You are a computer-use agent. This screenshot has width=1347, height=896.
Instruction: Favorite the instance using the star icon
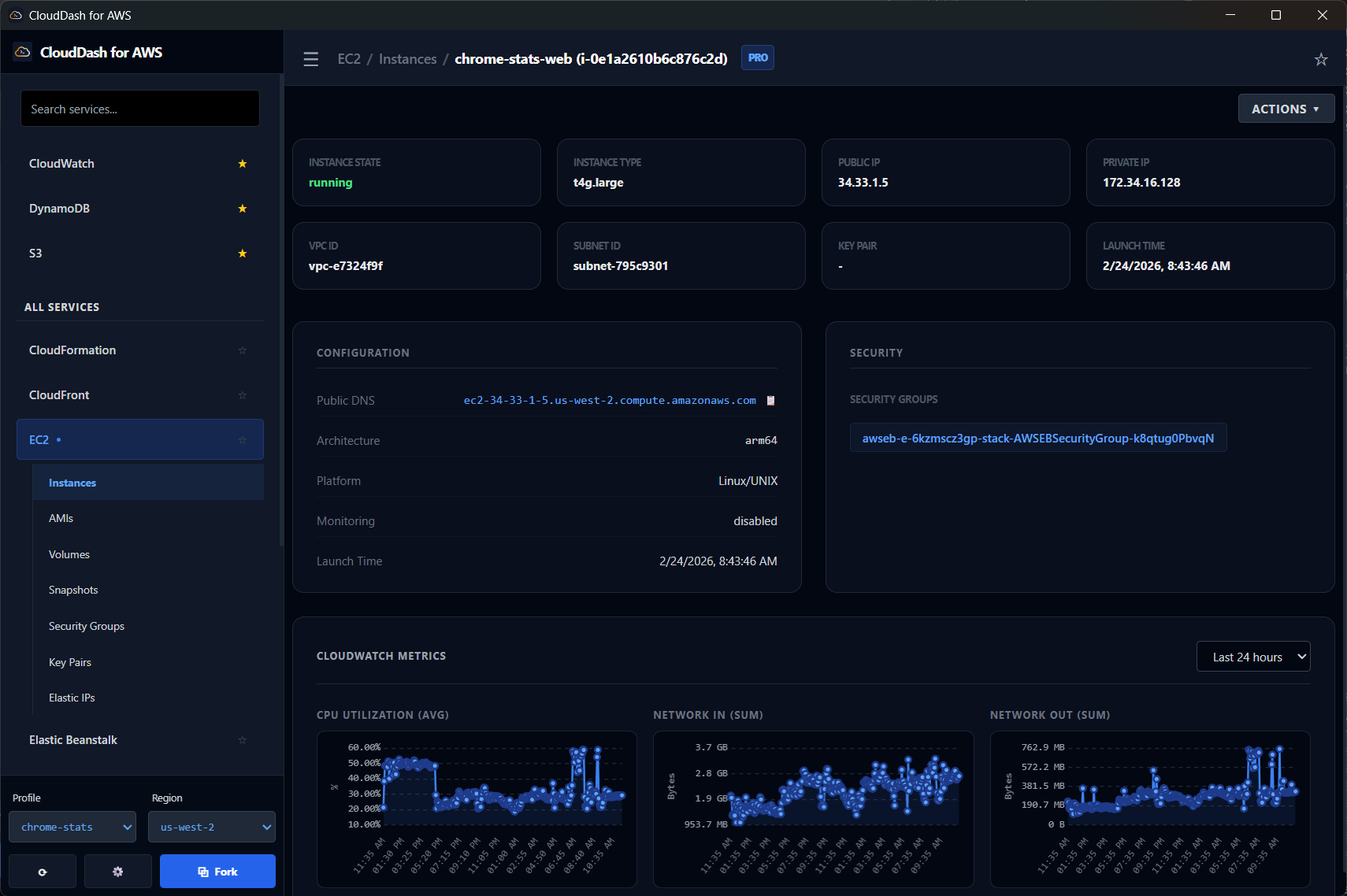click(1321, 58)
